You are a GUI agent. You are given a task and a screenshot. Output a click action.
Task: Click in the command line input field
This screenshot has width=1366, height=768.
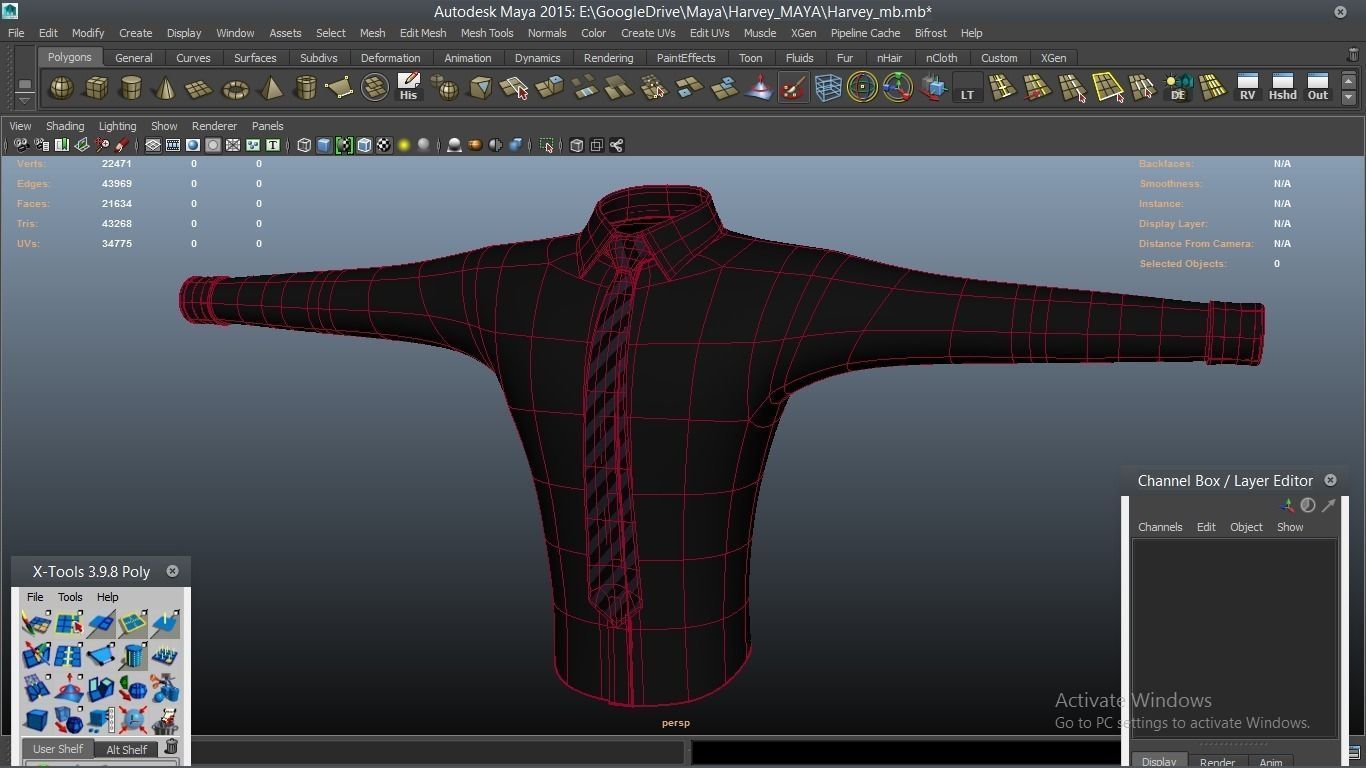tap(438, 752)
